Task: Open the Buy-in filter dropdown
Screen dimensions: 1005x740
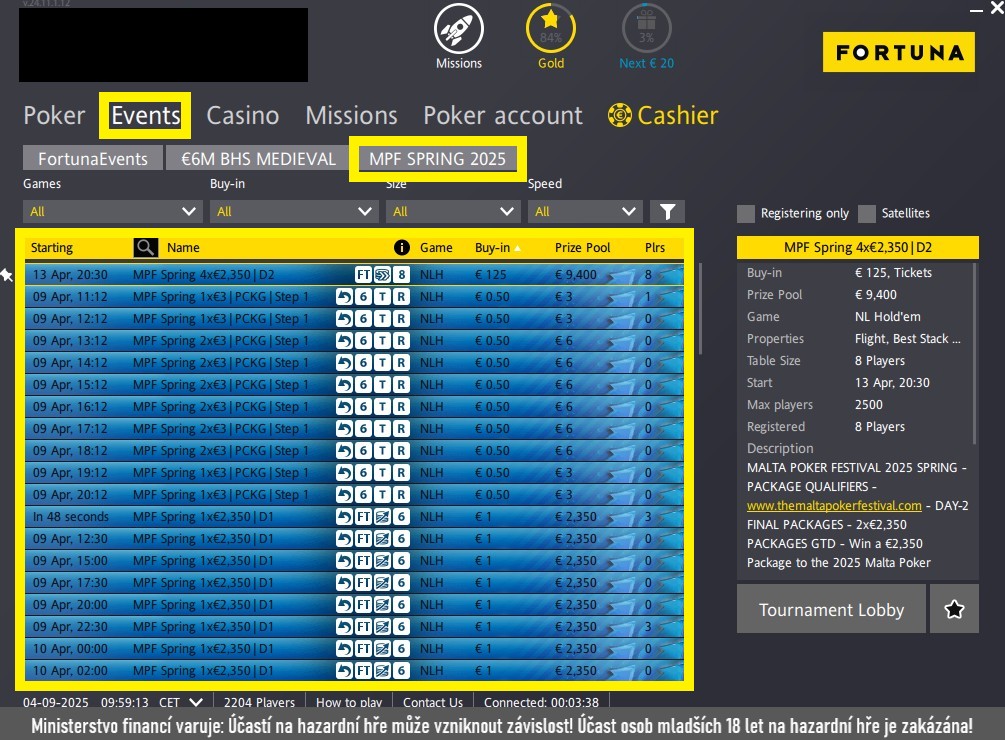Action: pos(294,211)
